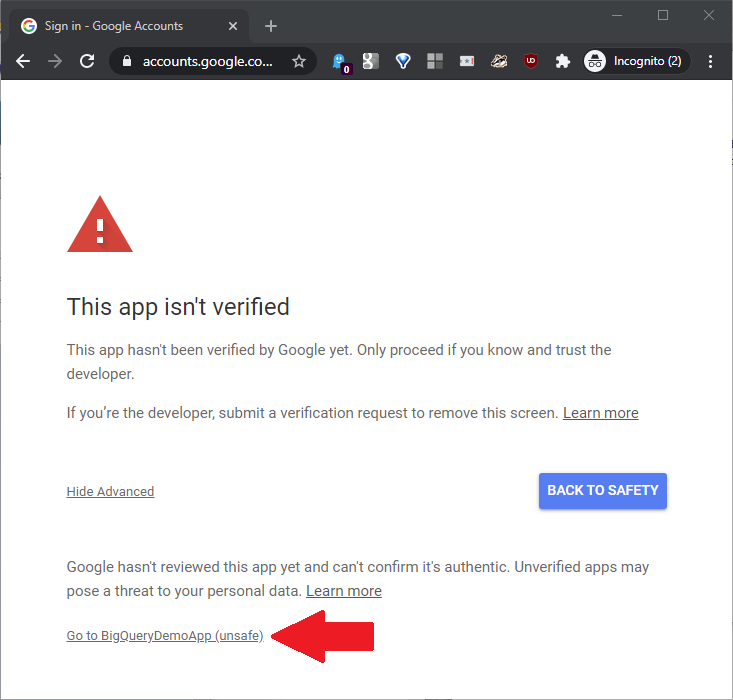Image resolution: width=733 pixels, height=700 pixels.
Task: Collapse section with Hide Advanced
Action: pyautogui.click(x=110, y=491)
